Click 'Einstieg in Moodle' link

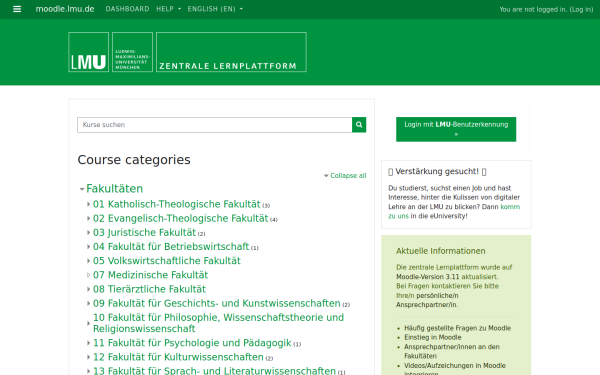tap(433, 338)
